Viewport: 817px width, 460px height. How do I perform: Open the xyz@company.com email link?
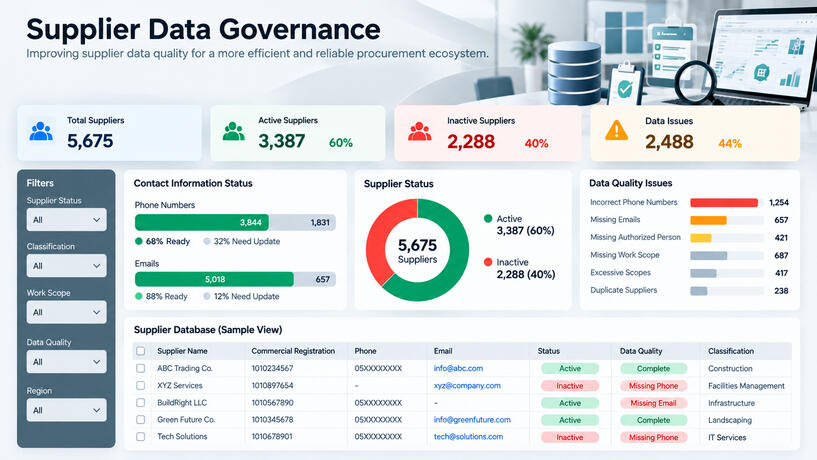(467, 386)
